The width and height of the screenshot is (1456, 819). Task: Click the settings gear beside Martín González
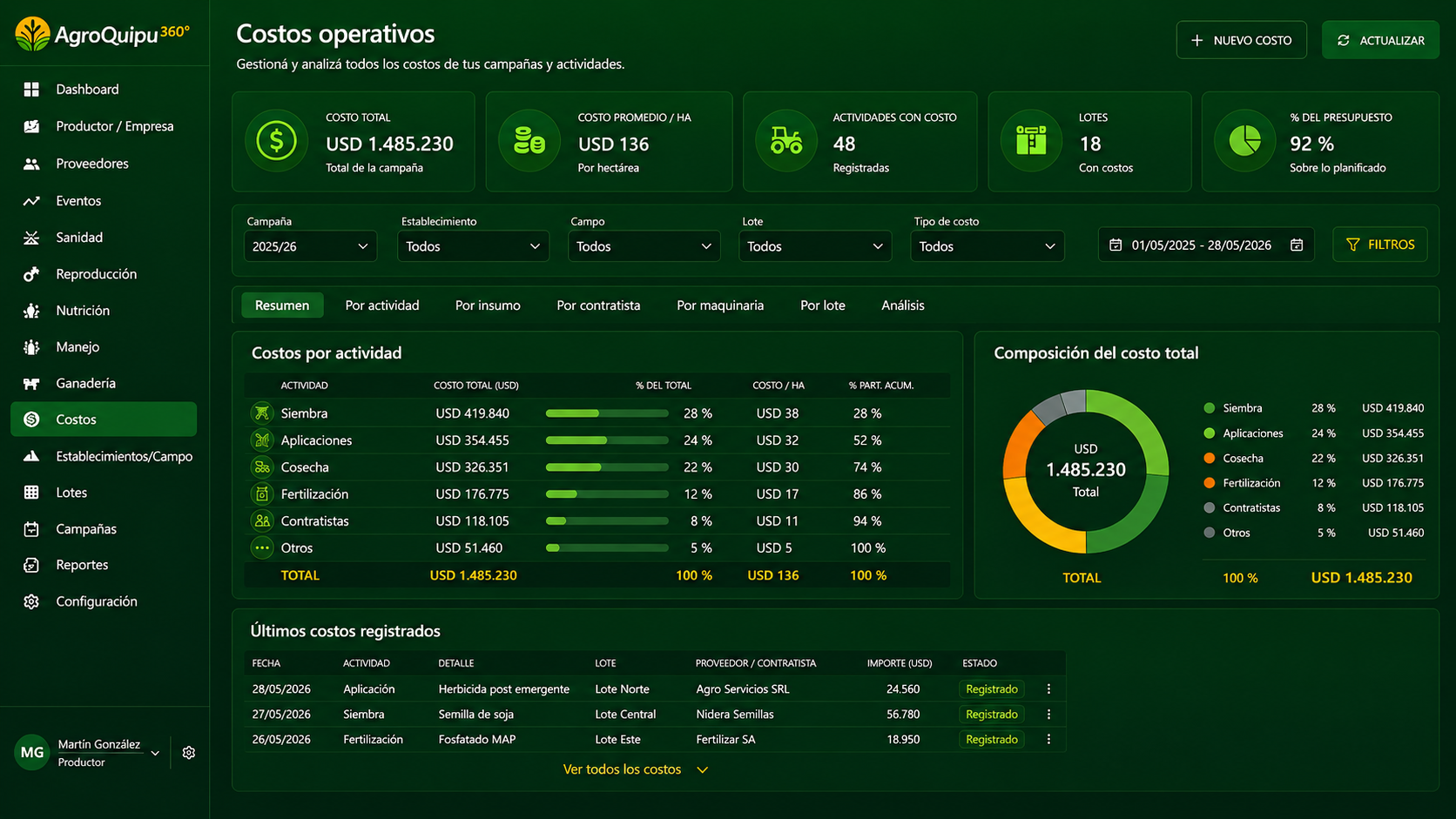coord(189,753)
